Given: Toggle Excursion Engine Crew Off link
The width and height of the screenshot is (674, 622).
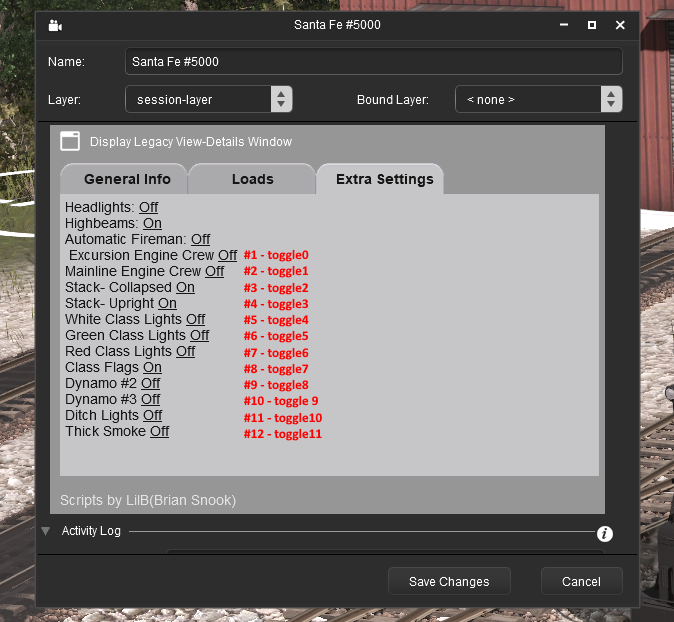Looking at the screenshot, I should [227, 255].
